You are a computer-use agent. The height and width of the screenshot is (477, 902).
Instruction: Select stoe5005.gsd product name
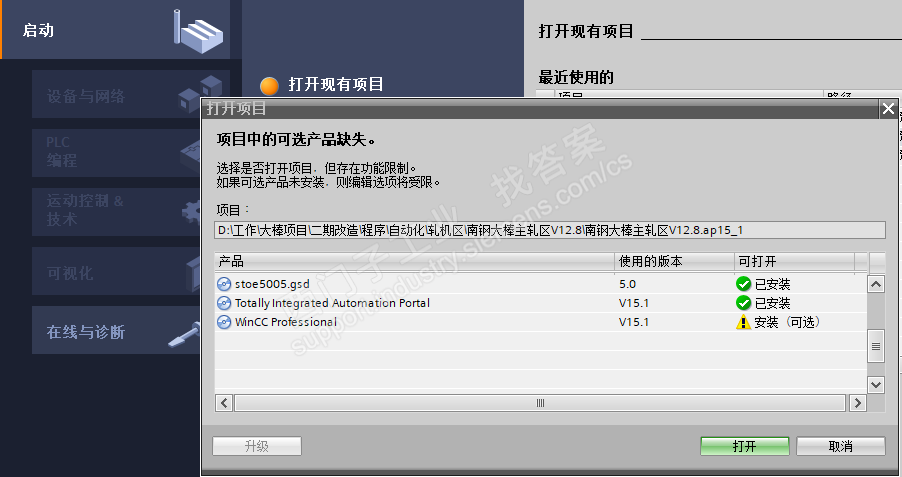click(272, 284)
